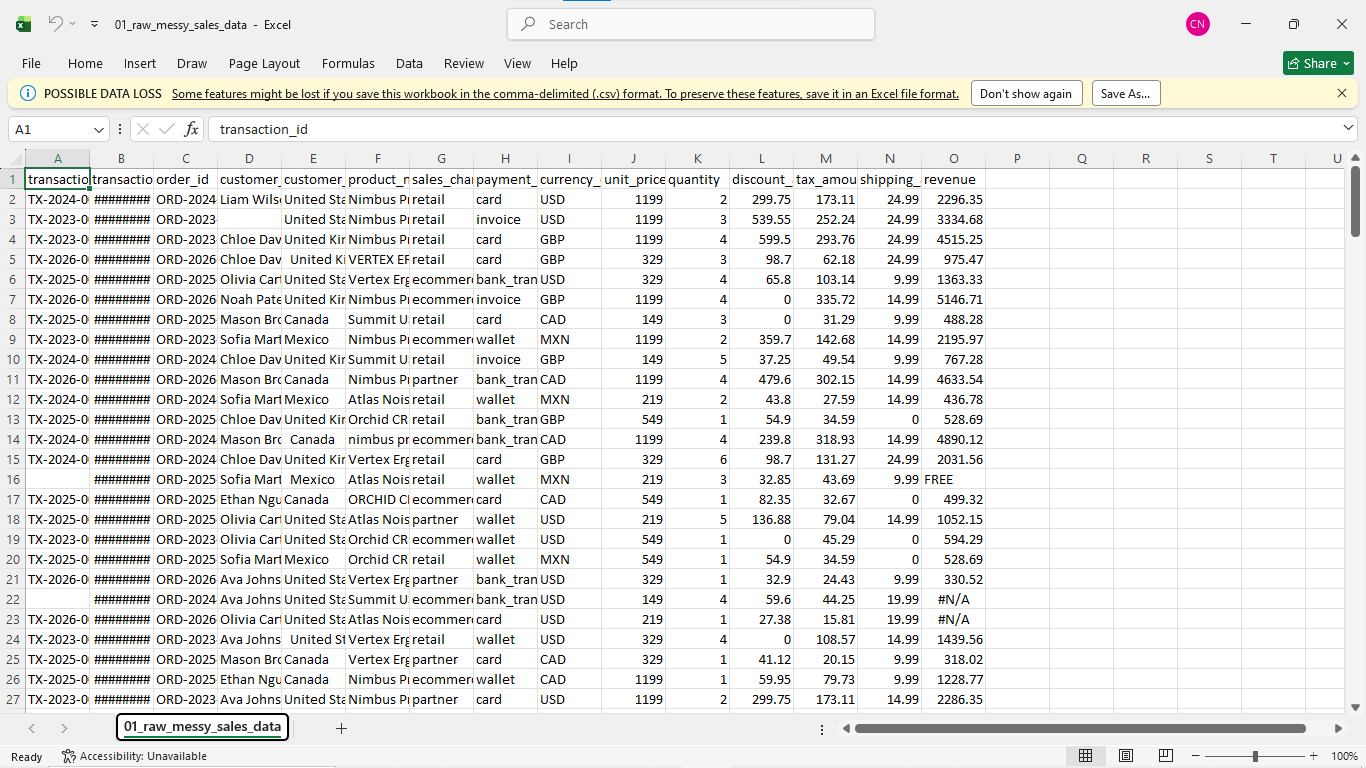
Task: Click the revenue header cell in column O
Action: 954,179
